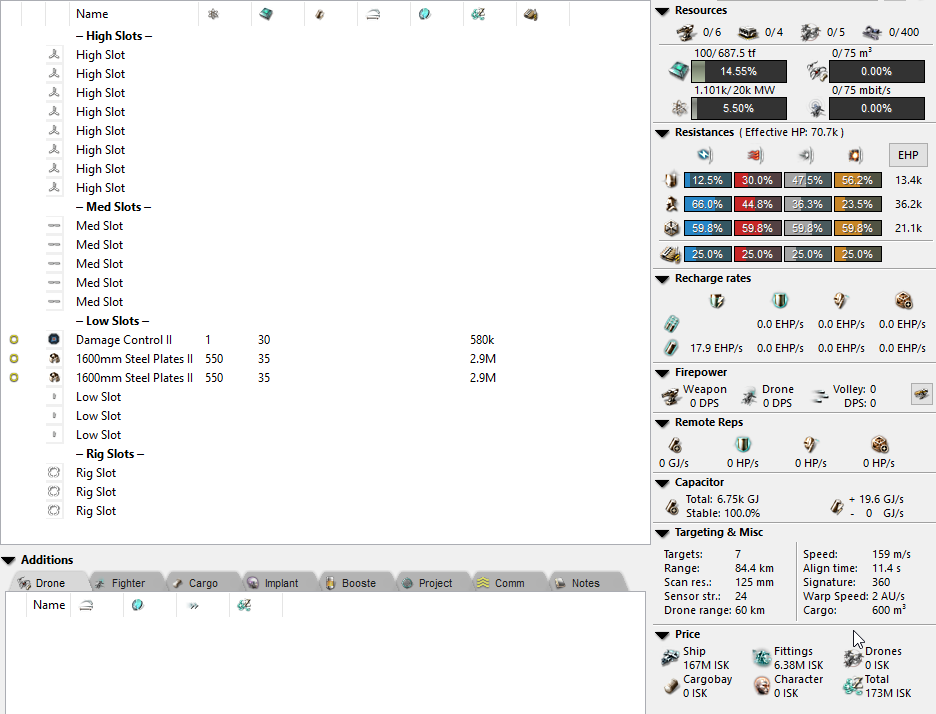The width and height of the screenshot is (936, 714).
Task: Collapse the Resources section
Action: (663, 10)
